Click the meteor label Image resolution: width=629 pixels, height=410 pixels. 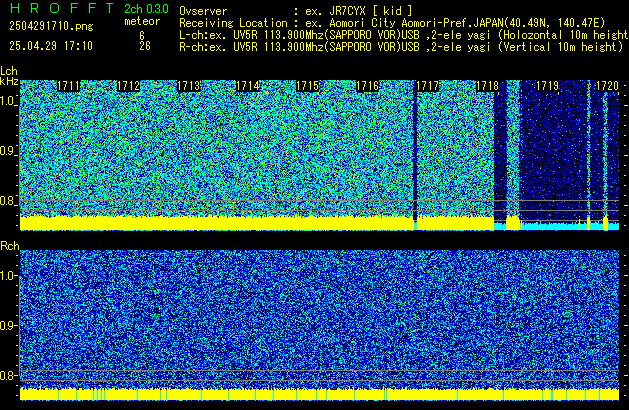point(142,21)
